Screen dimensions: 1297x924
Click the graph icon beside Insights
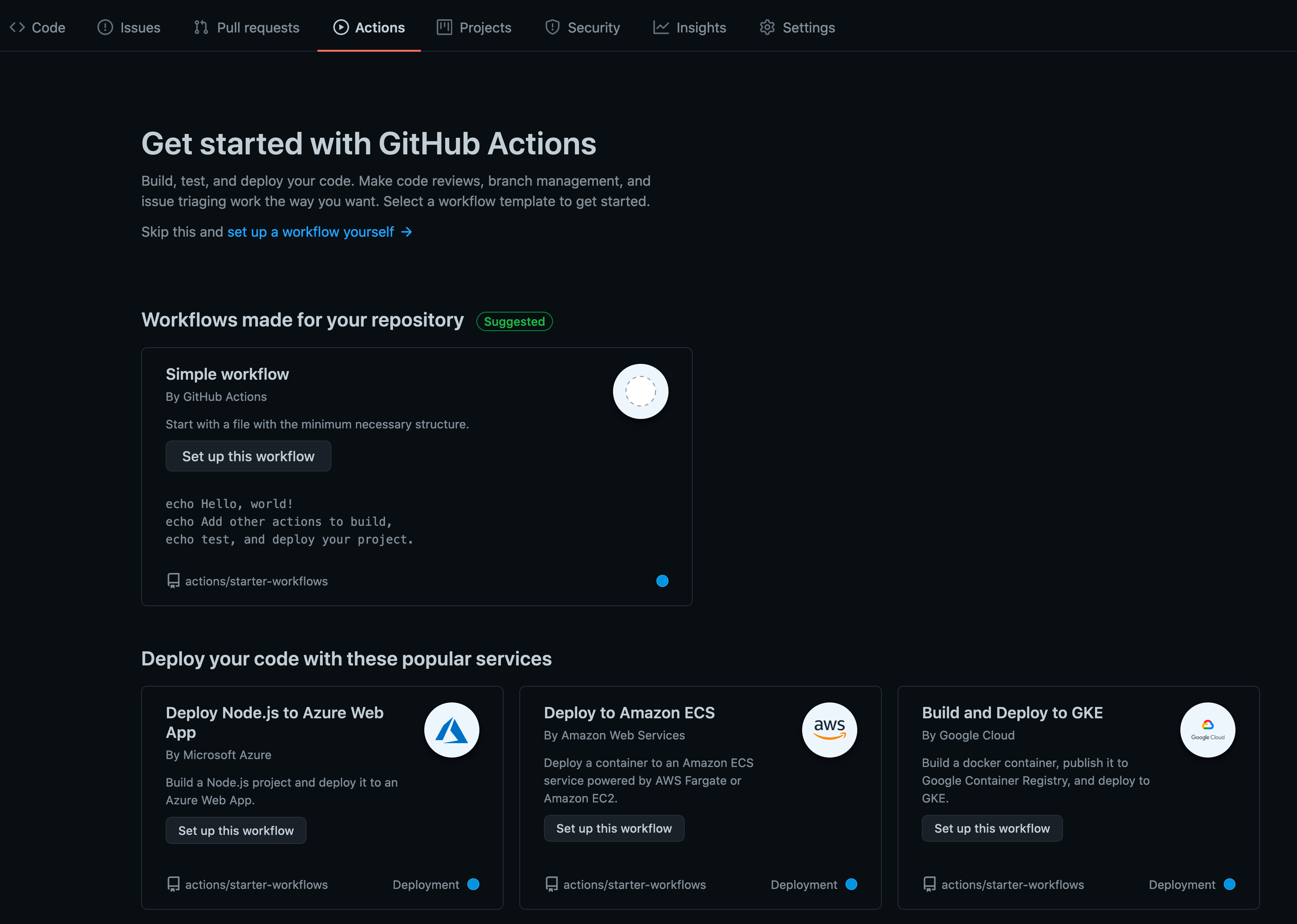click(661, 27)
